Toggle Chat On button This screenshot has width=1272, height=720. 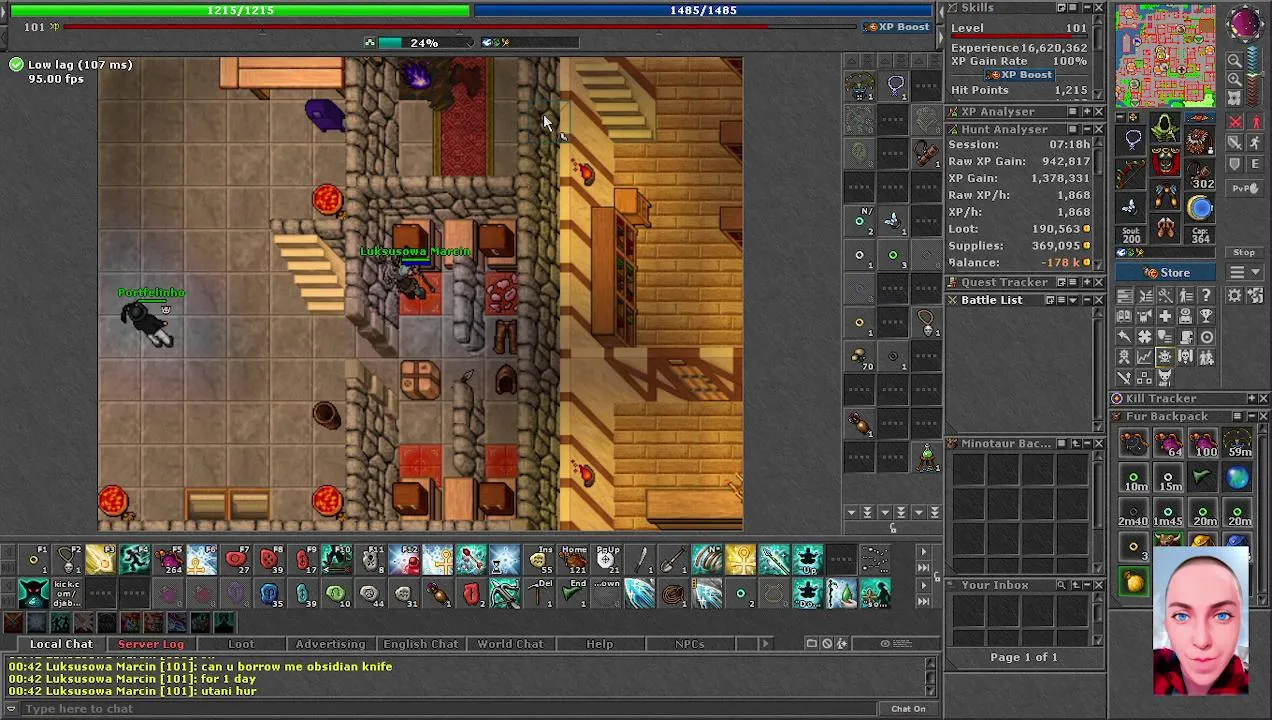click(908, 709)
